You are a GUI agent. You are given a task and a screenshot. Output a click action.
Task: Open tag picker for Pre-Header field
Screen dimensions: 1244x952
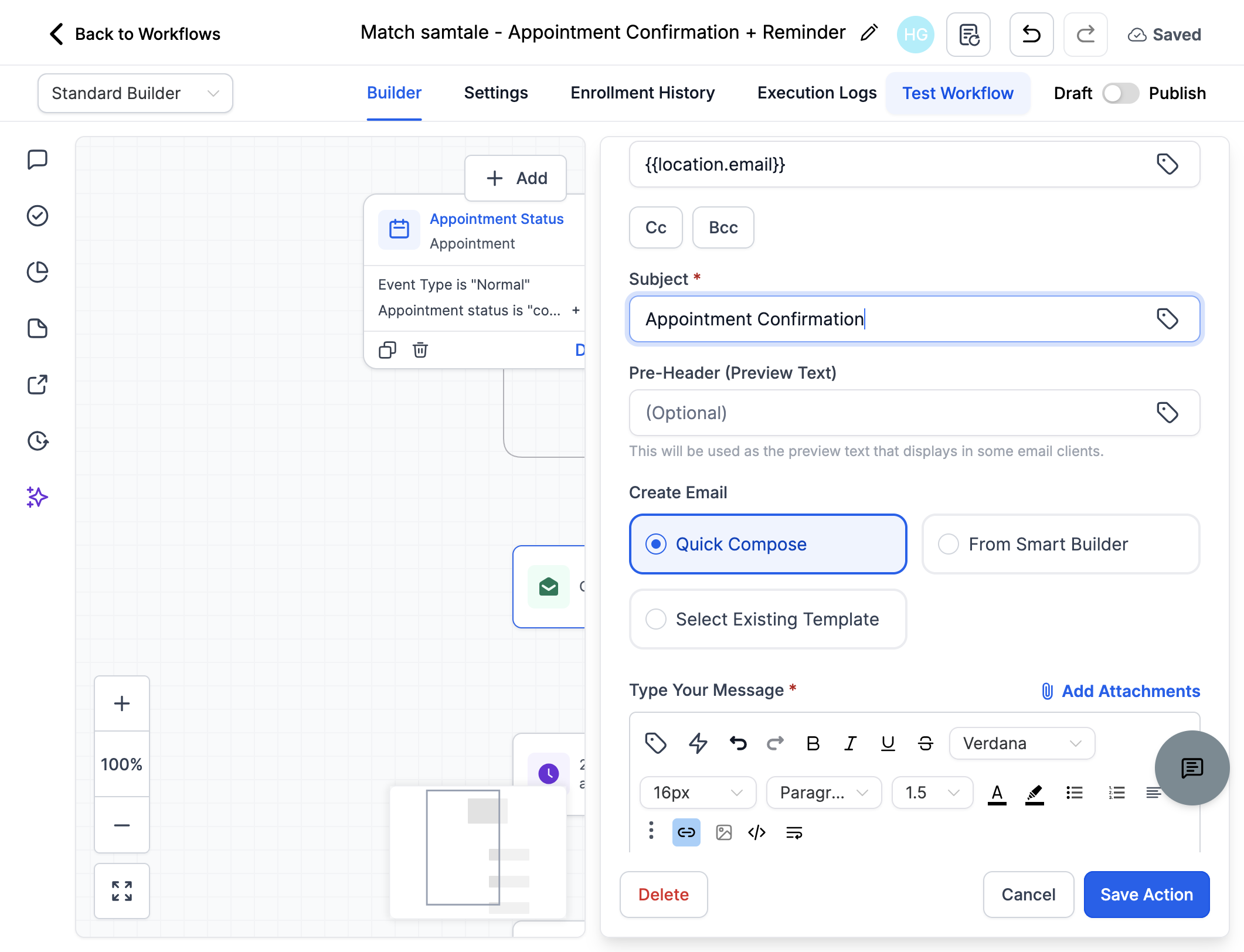(1167, 413)
